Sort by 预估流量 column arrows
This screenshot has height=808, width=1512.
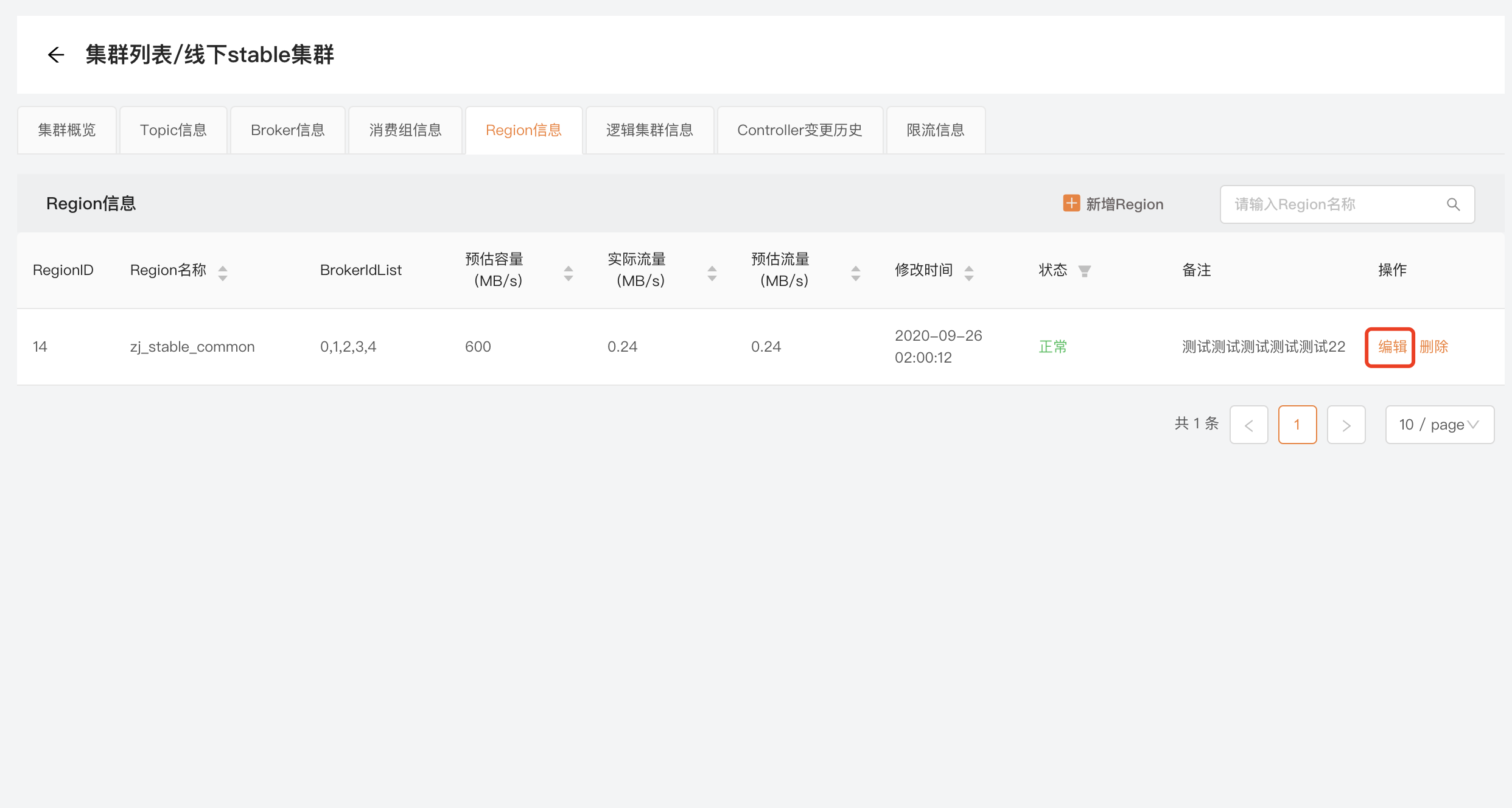(x=856, y=273)
